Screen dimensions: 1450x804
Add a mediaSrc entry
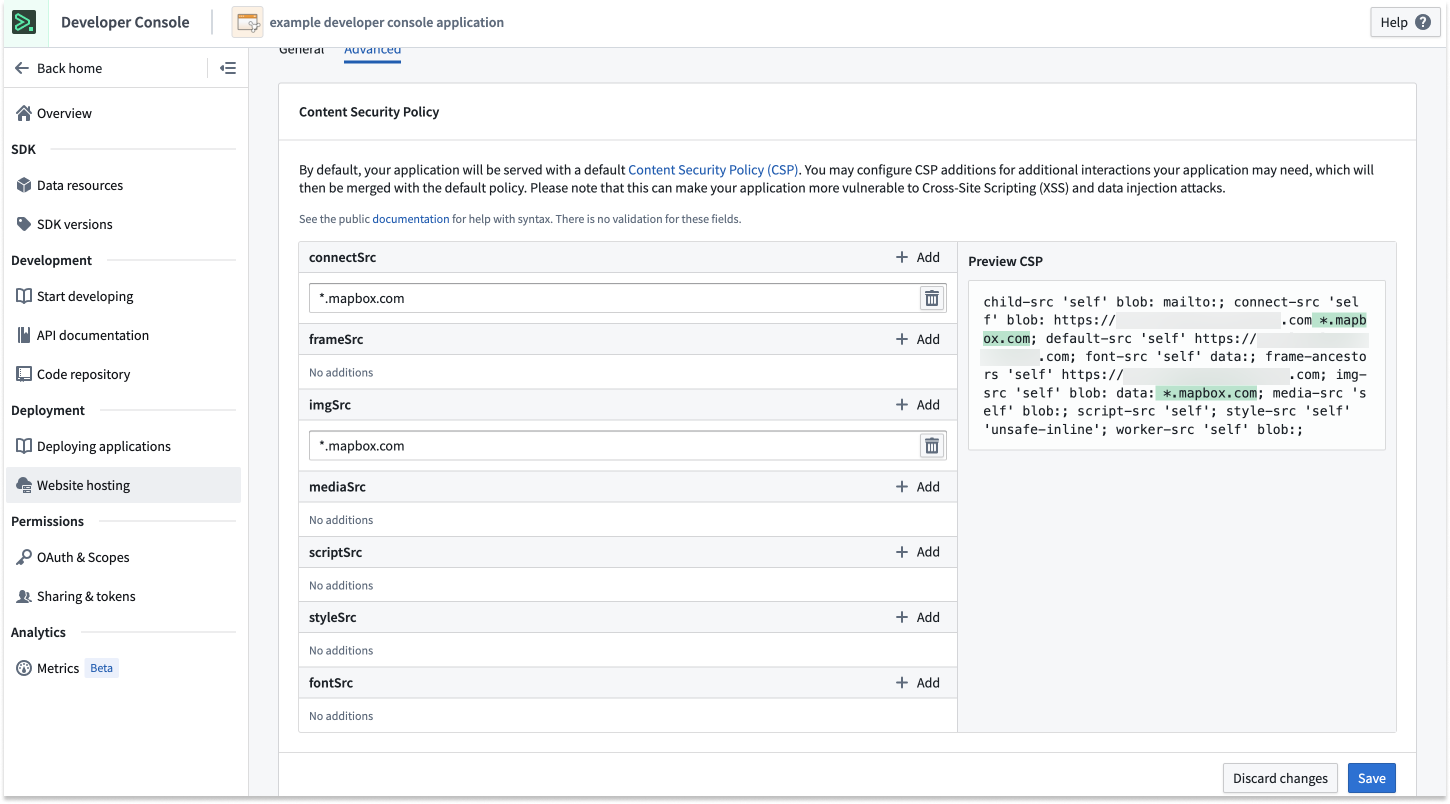918,487
